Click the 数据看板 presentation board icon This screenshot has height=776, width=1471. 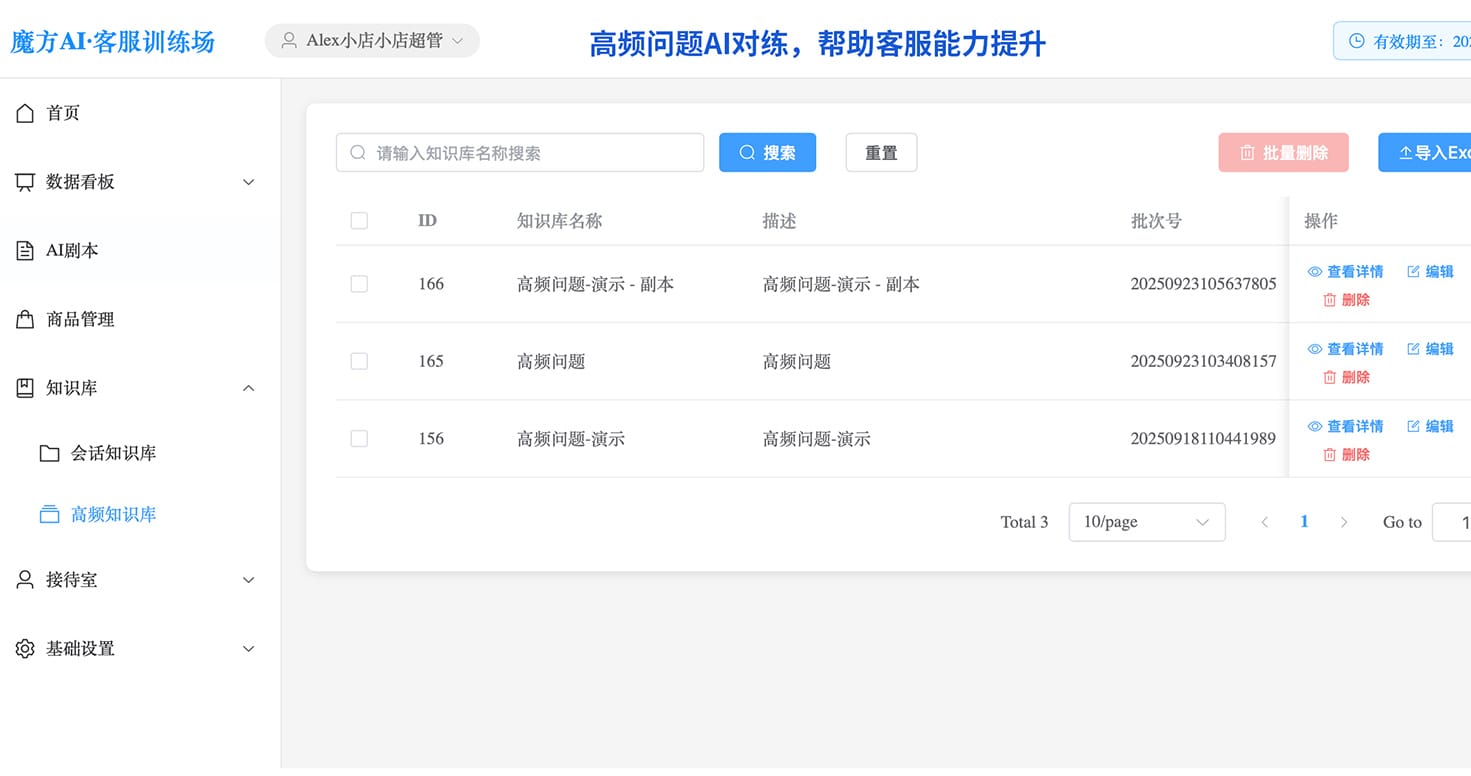click(x=25, y=182)
